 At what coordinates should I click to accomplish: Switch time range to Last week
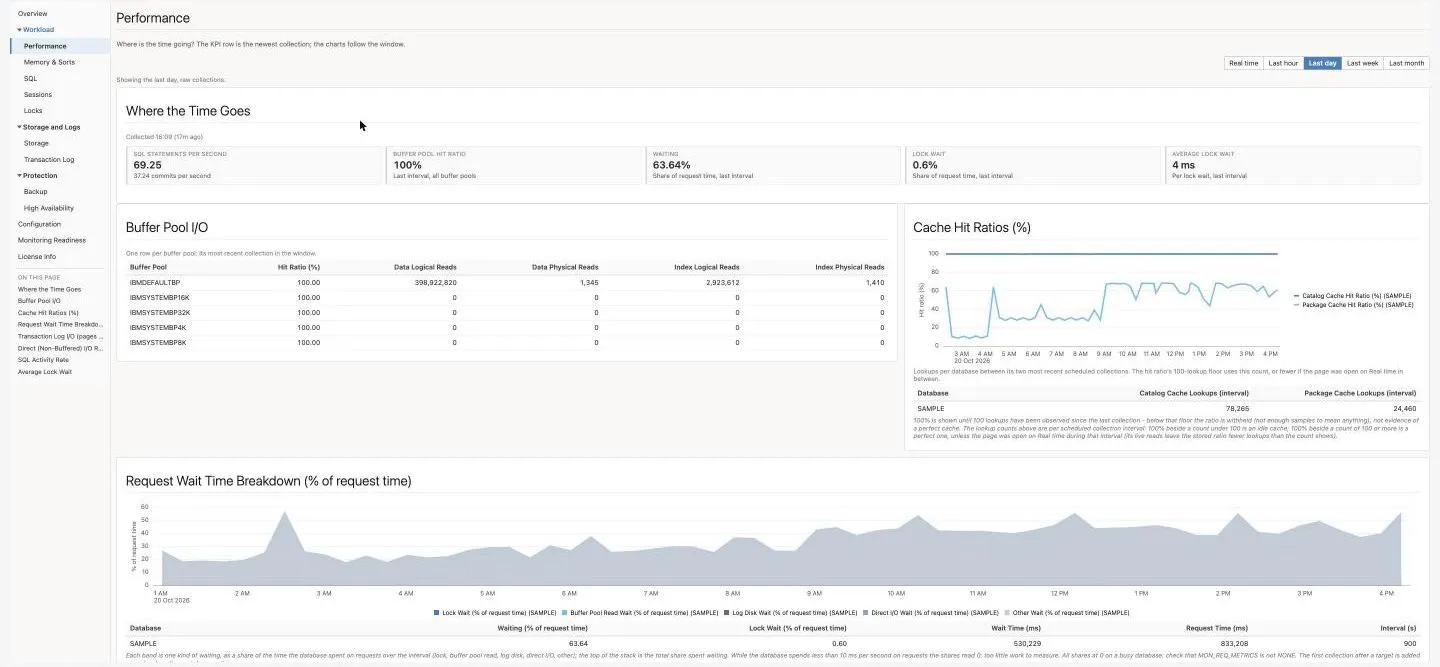pos(1362,63)
